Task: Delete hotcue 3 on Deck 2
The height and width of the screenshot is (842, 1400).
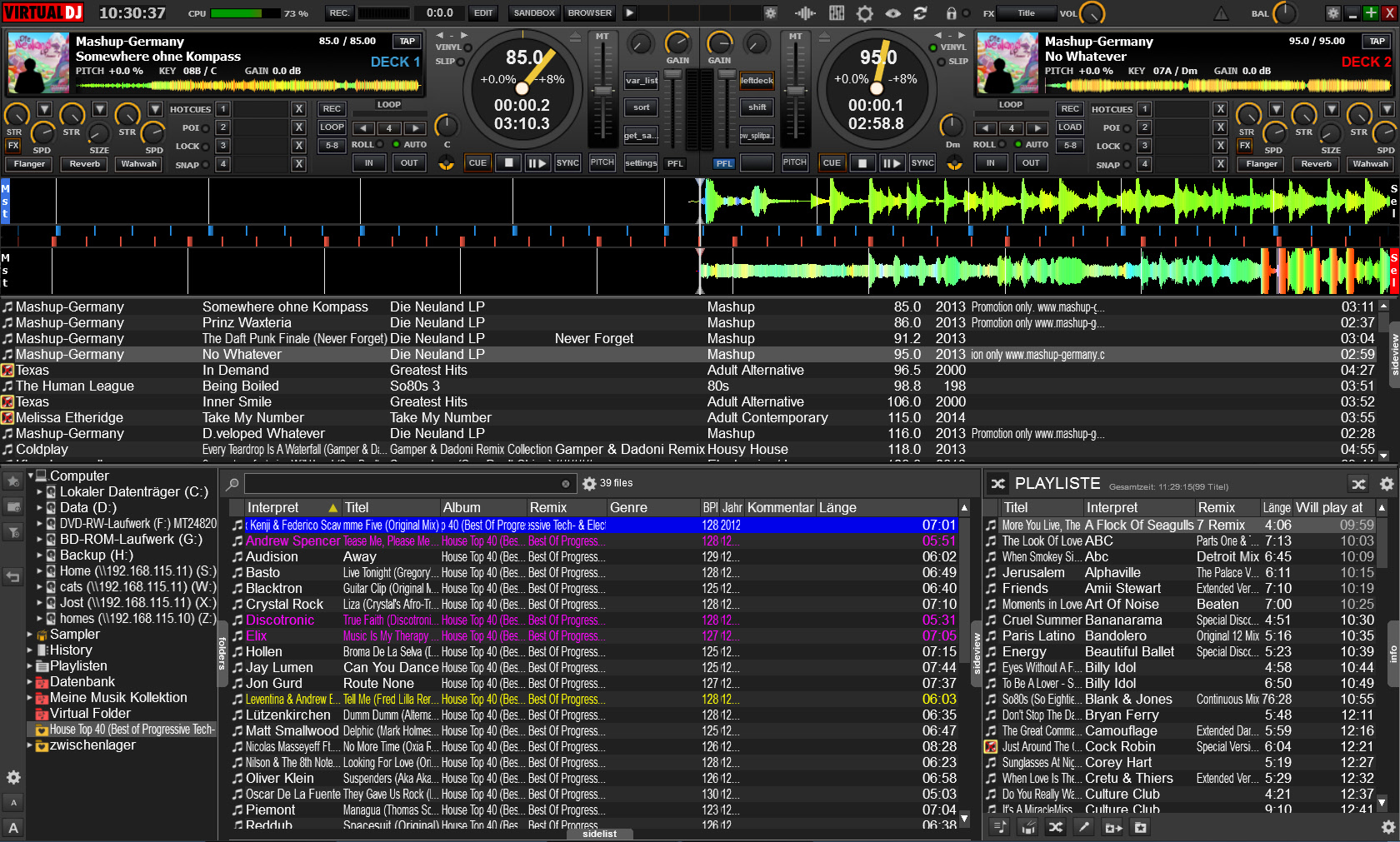Action: click(x=1220, y=146)
